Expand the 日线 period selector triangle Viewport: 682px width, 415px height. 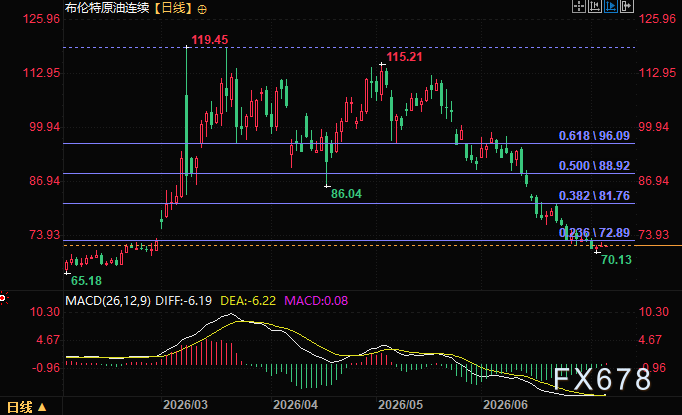(42, 407)
